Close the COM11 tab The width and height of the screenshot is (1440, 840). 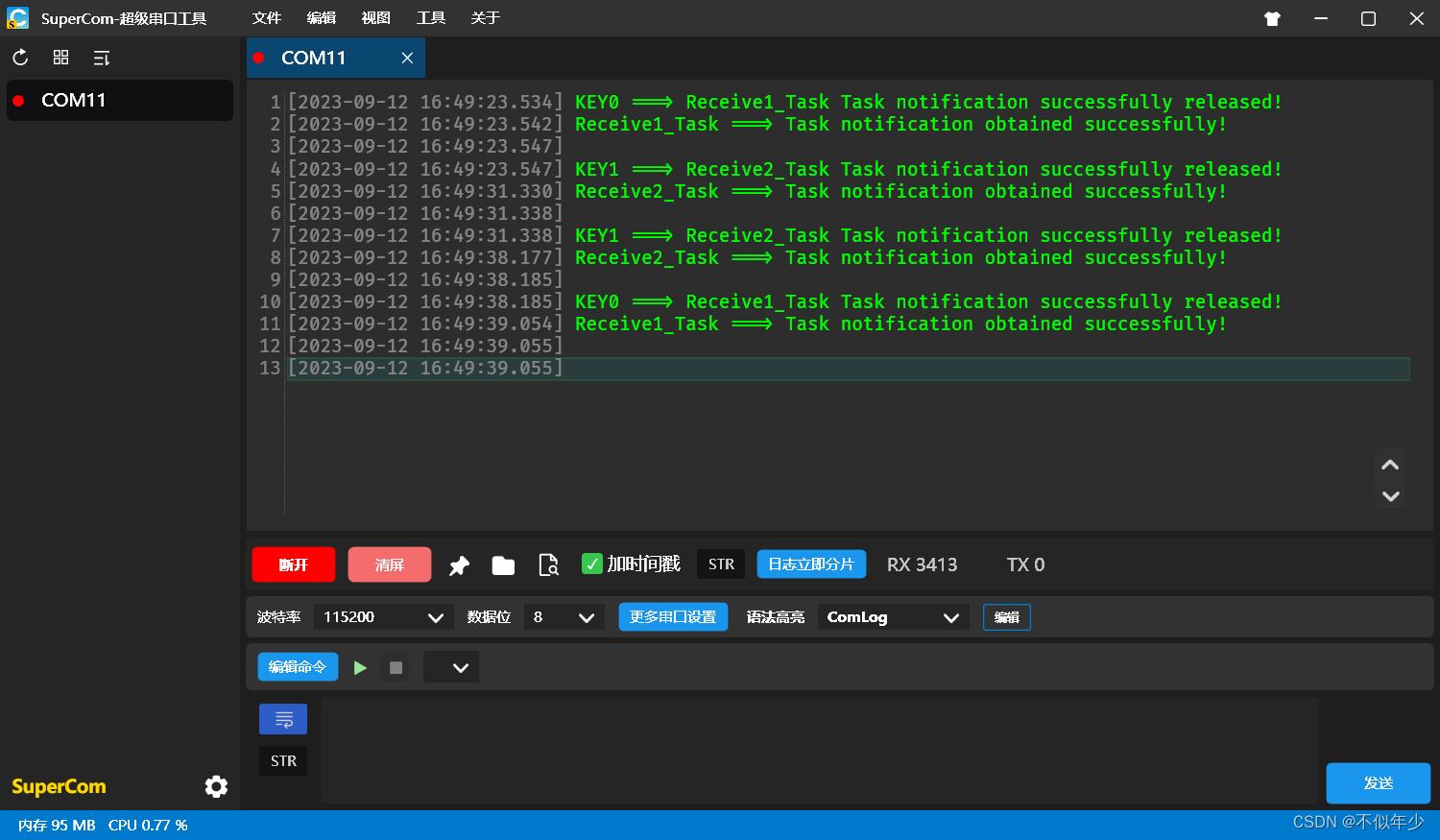tap(407, 58)
